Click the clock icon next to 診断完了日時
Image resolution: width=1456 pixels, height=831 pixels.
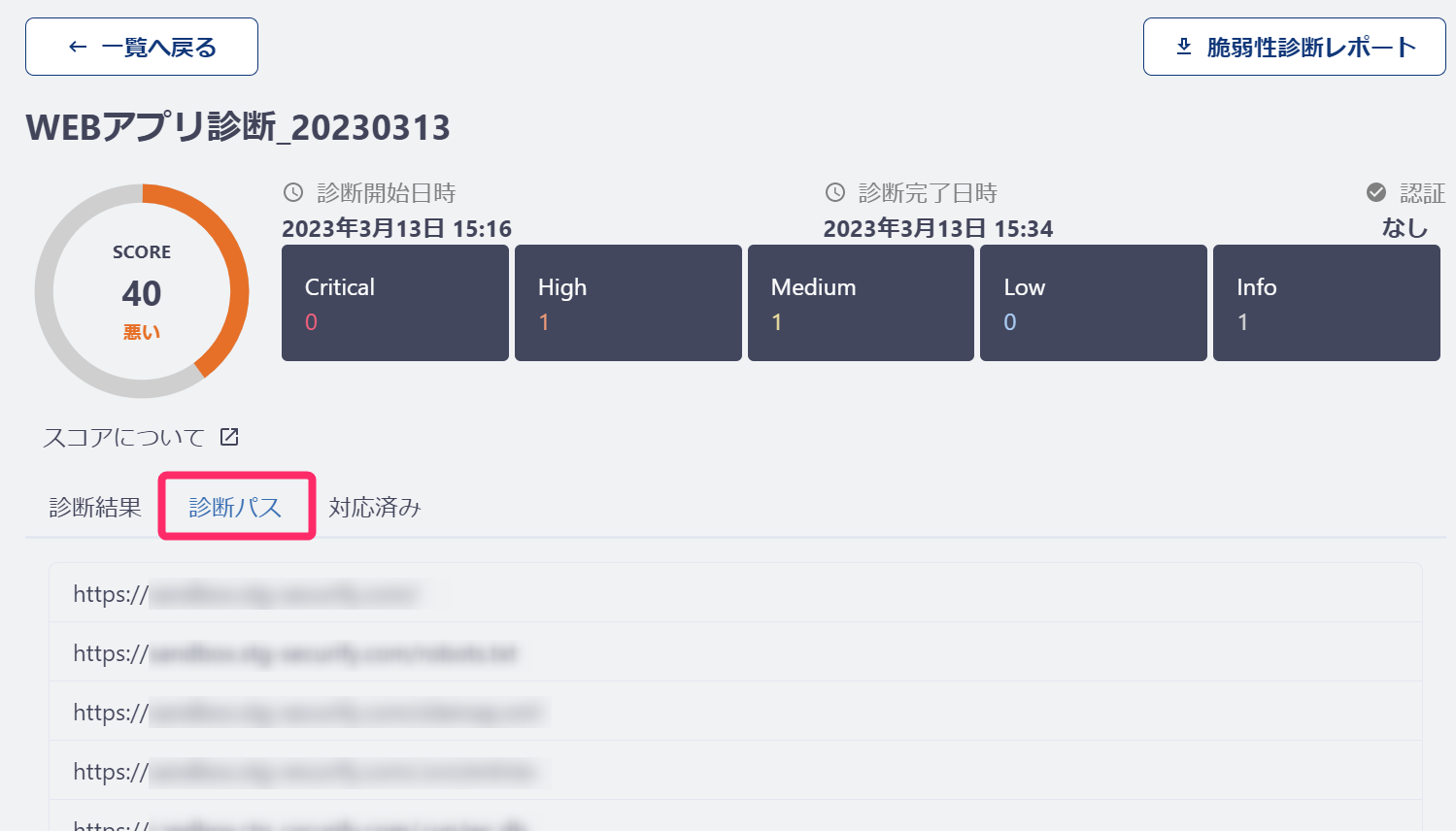[835, 192]
